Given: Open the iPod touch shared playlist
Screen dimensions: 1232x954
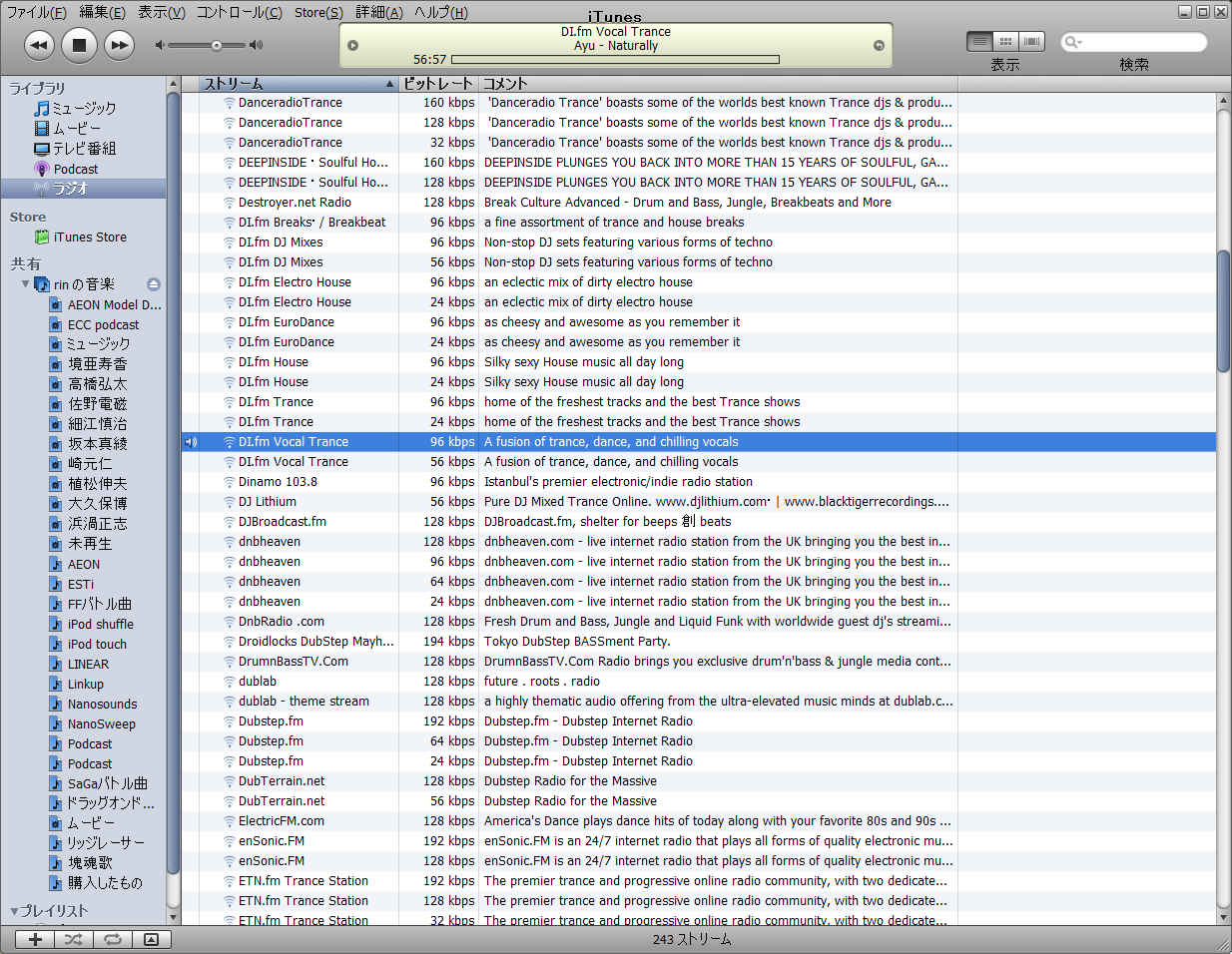Looking at the screenshot, I should [x=88, y=645].
